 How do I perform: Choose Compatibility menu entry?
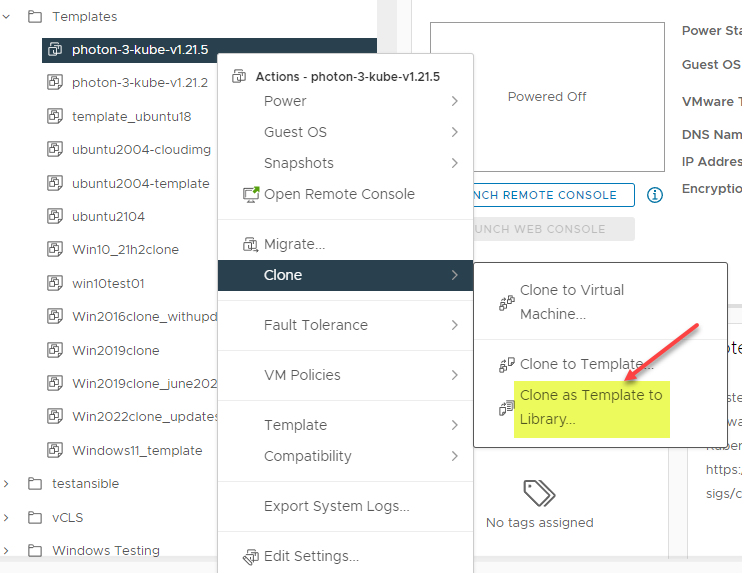click(345, 456)
